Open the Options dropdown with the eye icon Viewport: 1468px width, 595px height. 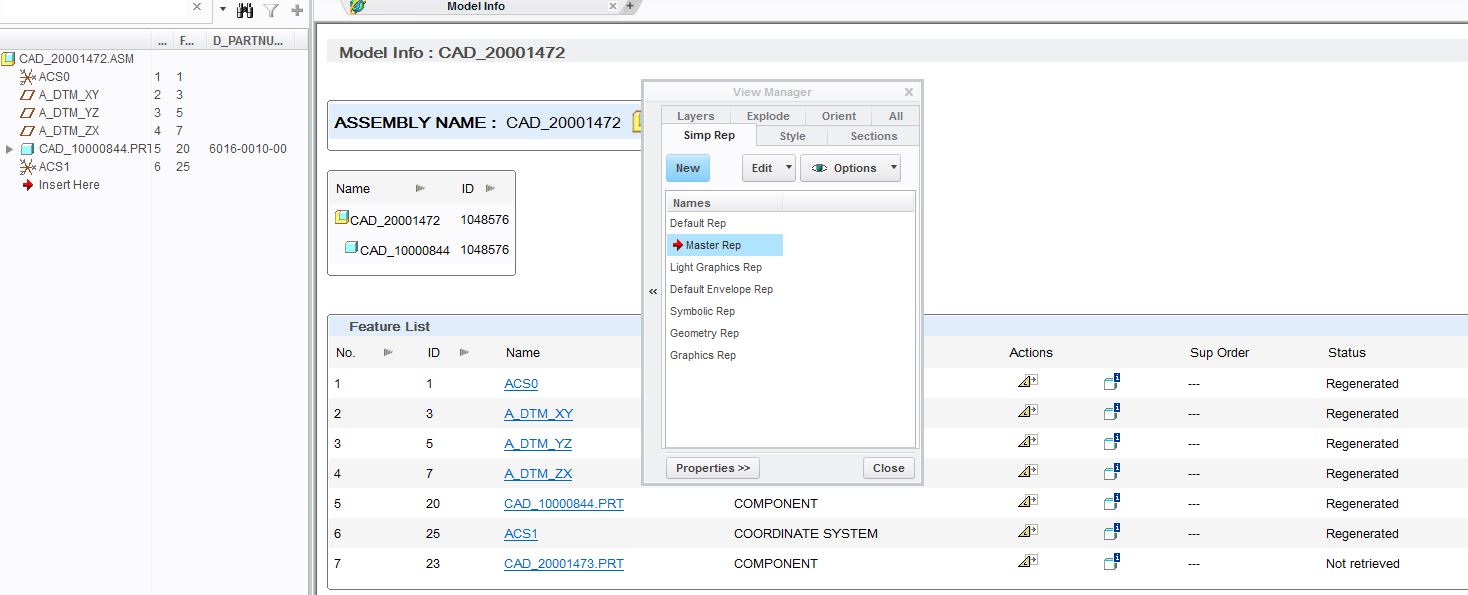(x=850, y=168)
